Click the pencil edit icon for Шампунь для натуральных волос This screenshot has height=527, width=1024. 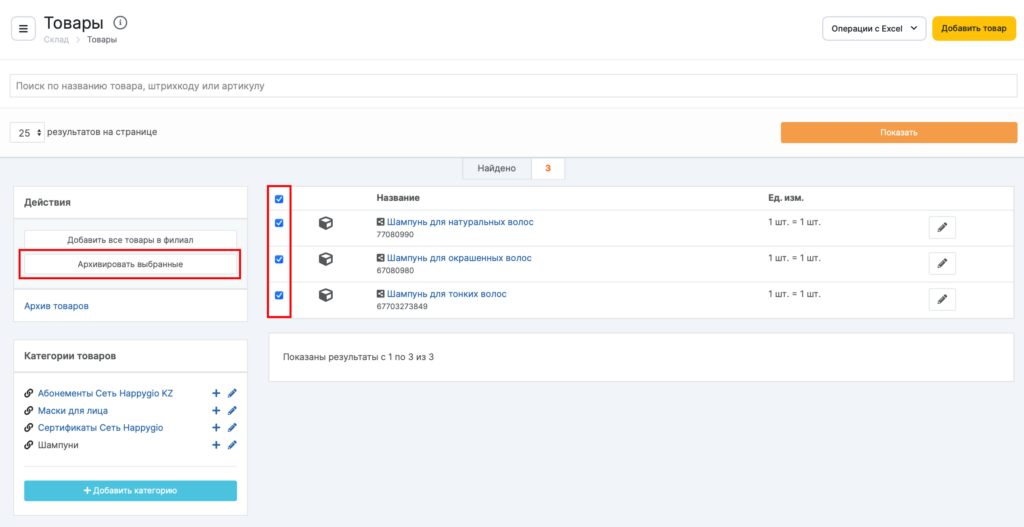pyautogui.click(x=941, y=228)
